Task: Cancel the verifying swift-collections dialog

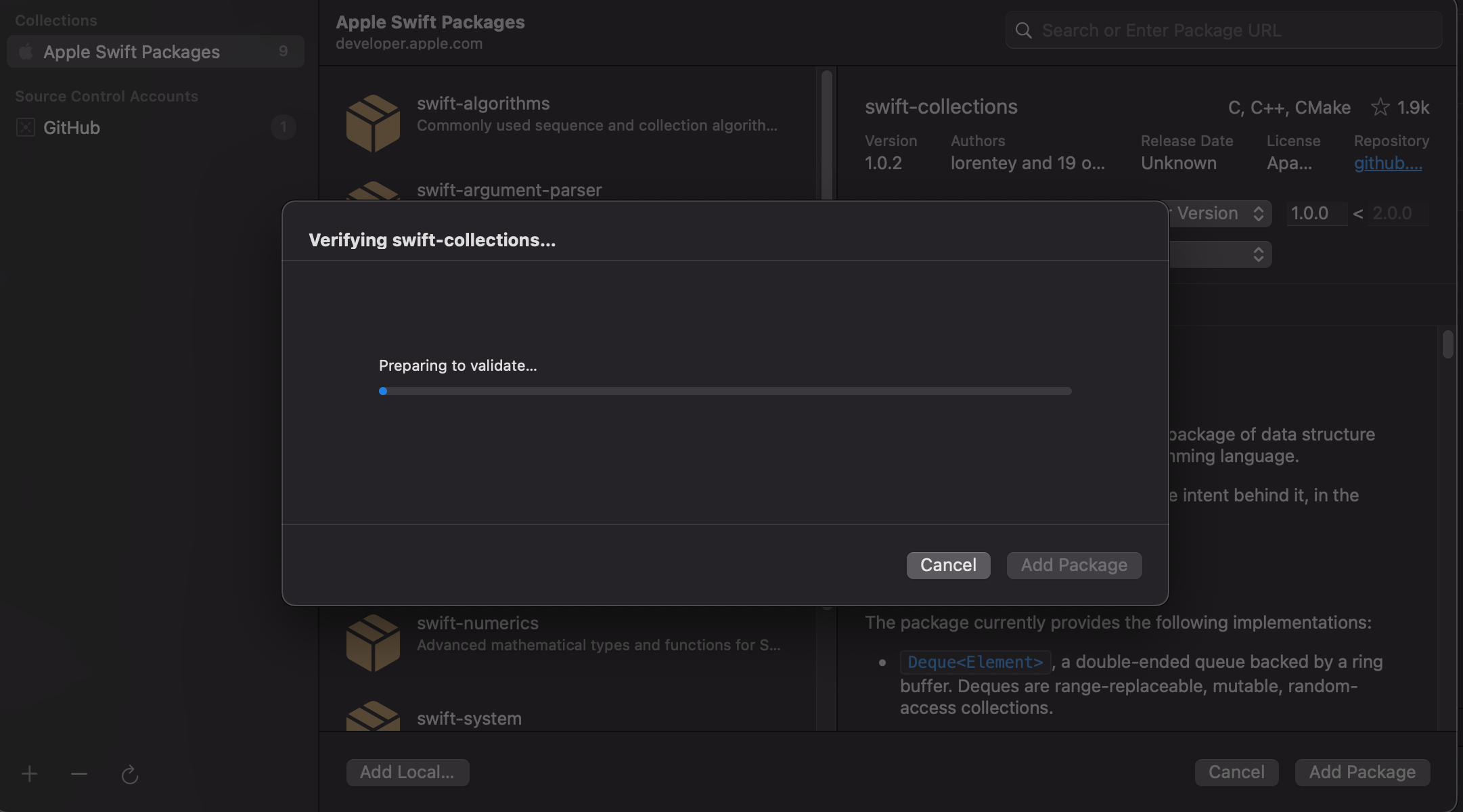Action: (948, 565)
